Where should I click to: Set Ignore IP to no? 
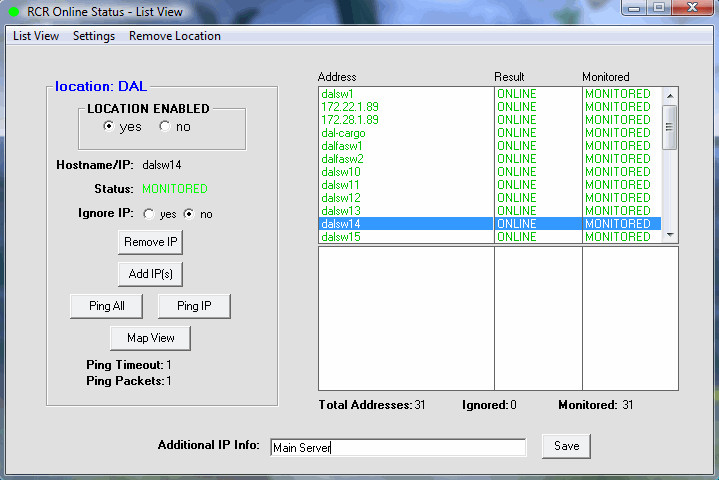tap(189, 214)
